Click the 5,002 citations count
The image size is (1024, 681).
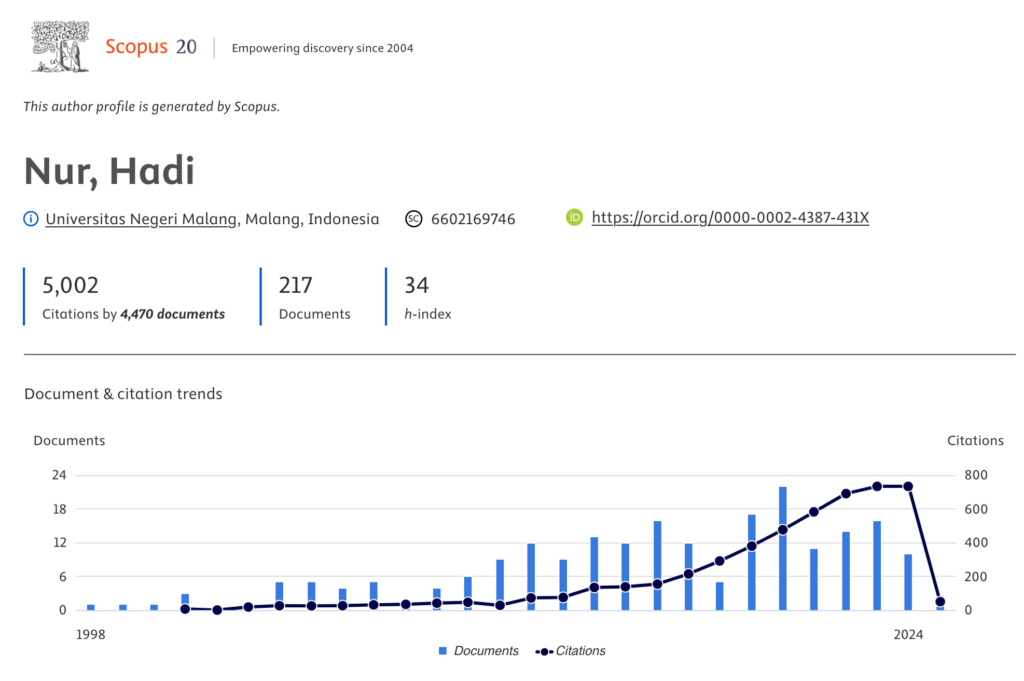70,286
